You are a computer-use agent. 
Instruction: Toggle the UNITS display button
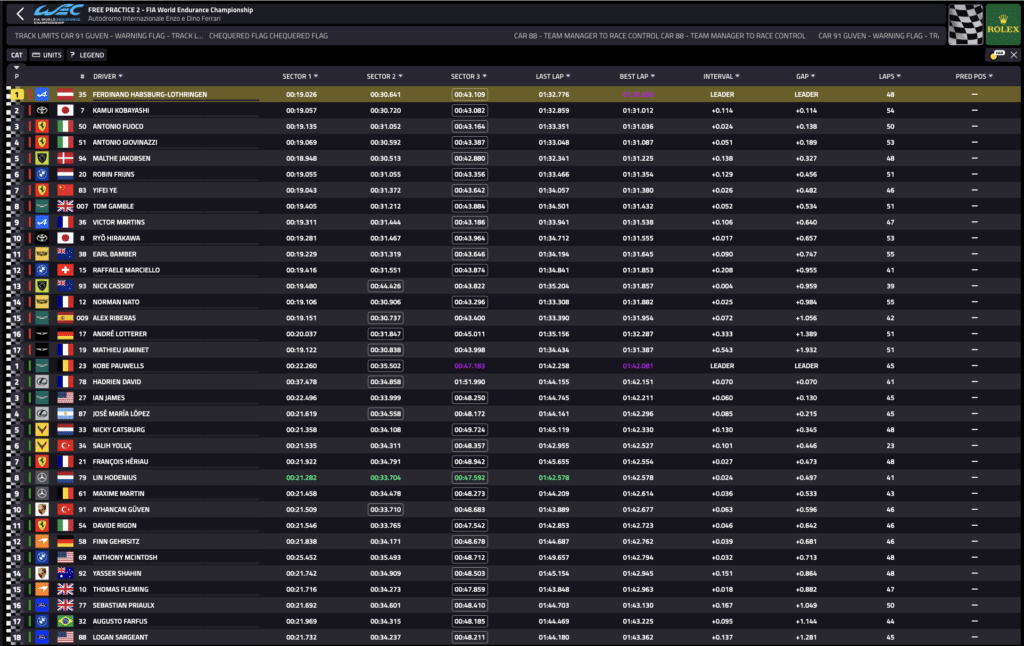click(x=46, y=55)
